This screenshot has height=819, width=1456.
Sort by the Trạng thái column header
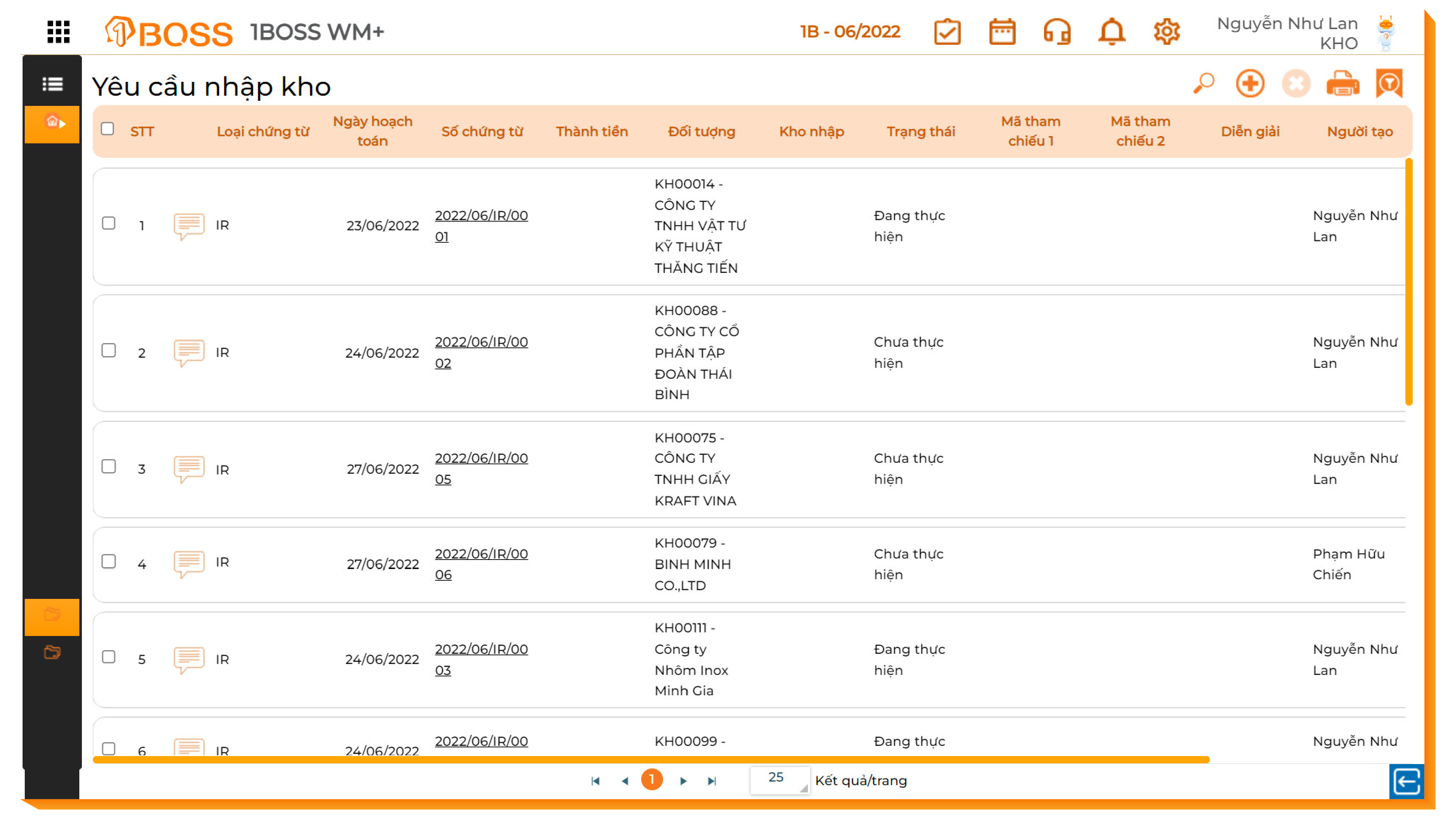click(x=920, y=131)
